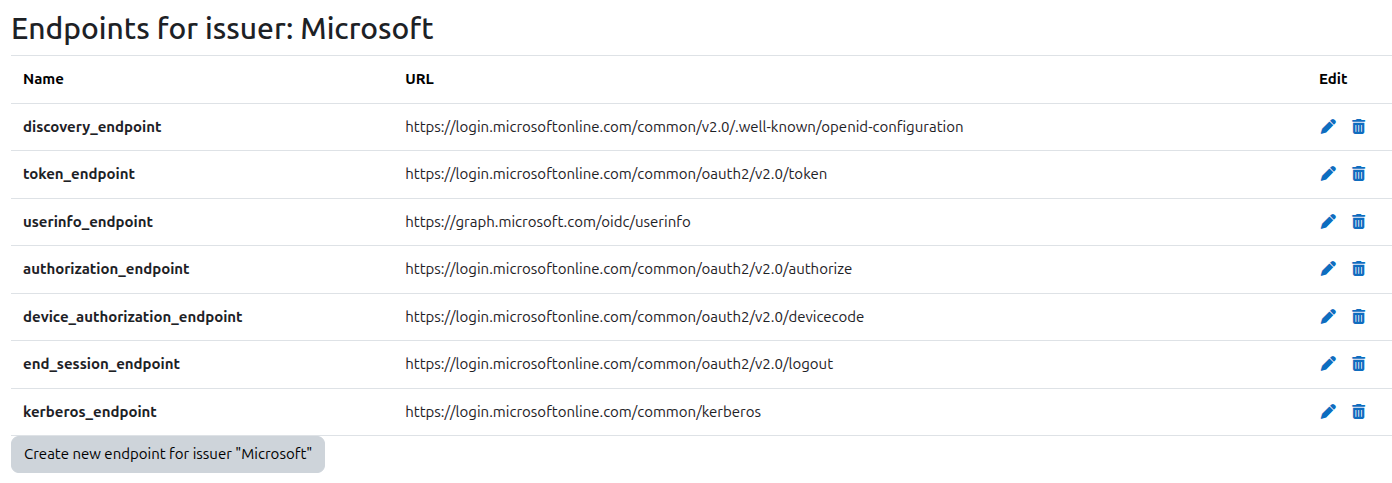Edit the end_session_endpoint entry
1392x483 pixels.
1328,363
